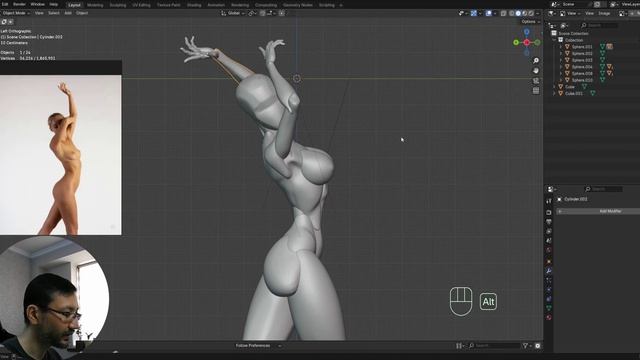Click the blue Z axis gizmo ball
The width and height of the screenshot is (640, 360).
tap(527, 31)
